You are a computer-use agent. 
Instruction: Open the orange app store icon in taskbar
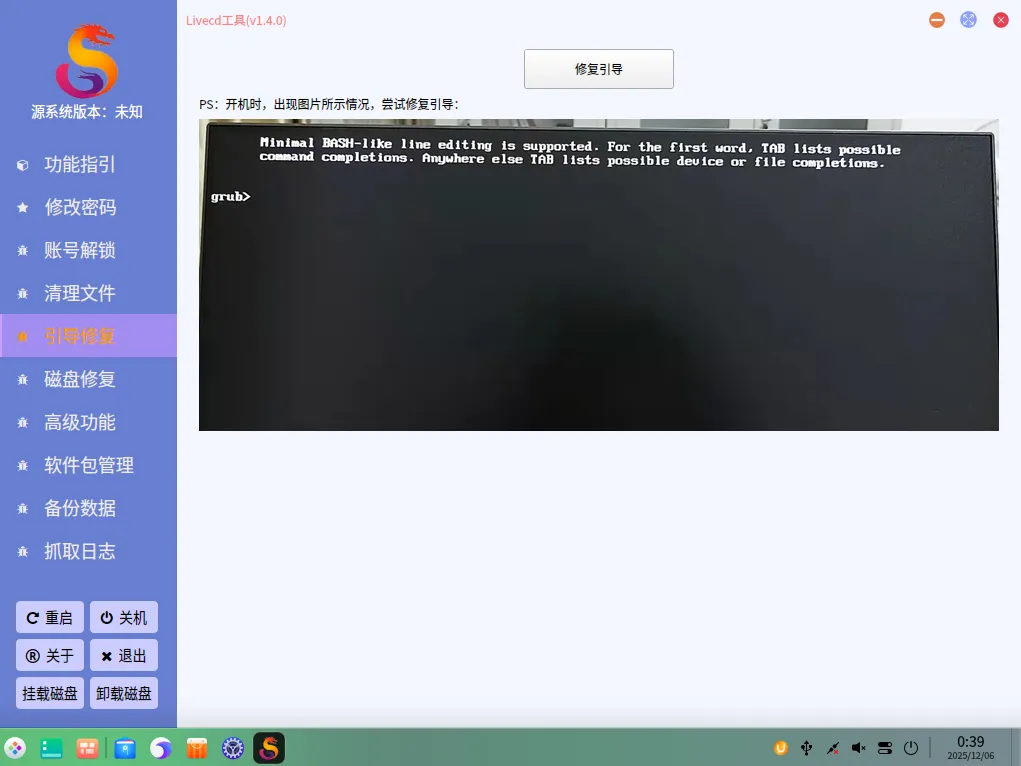coord(196,747)
